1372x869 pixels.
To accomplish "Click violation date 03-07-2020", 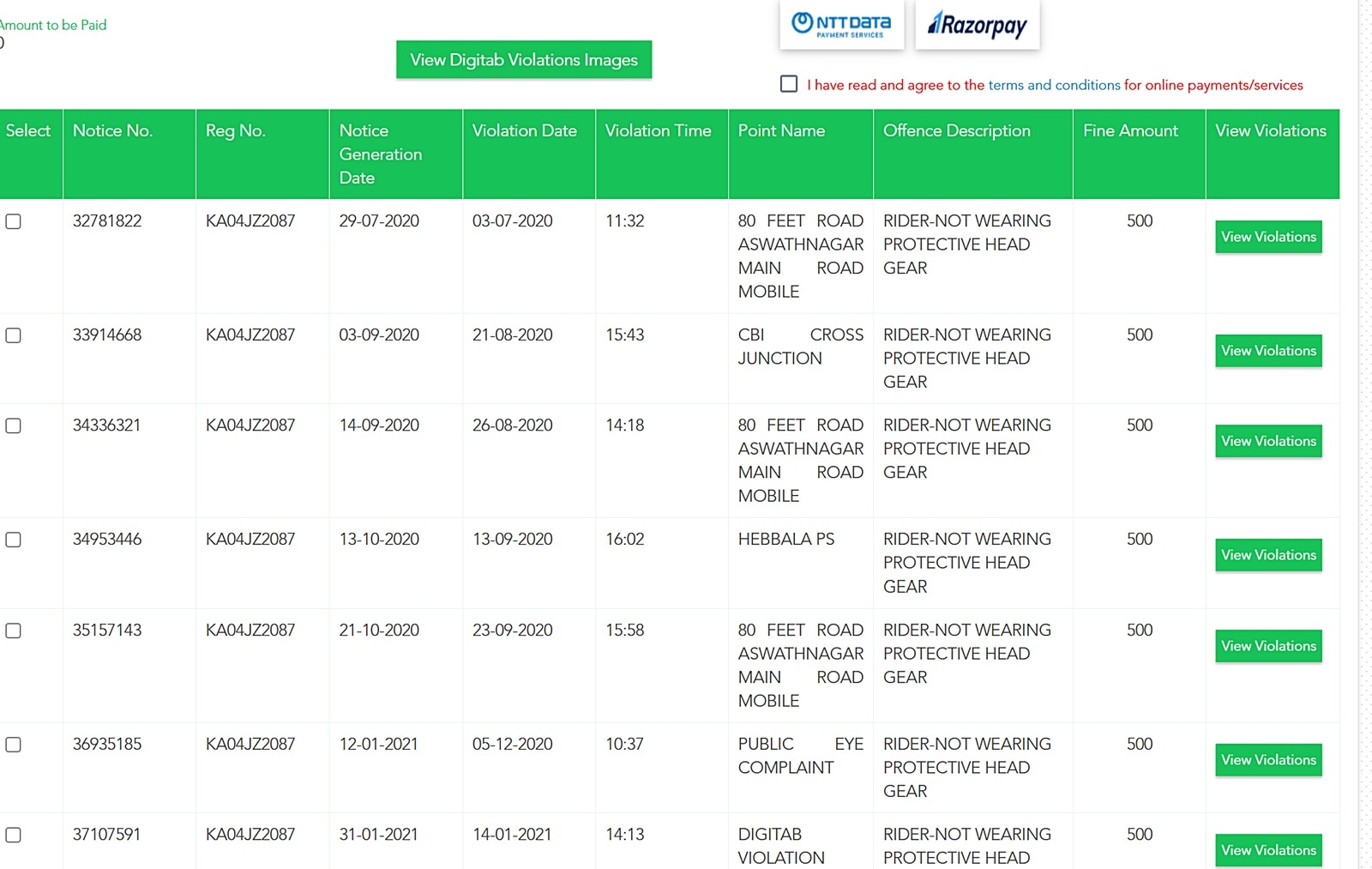I will coord(512,221).
